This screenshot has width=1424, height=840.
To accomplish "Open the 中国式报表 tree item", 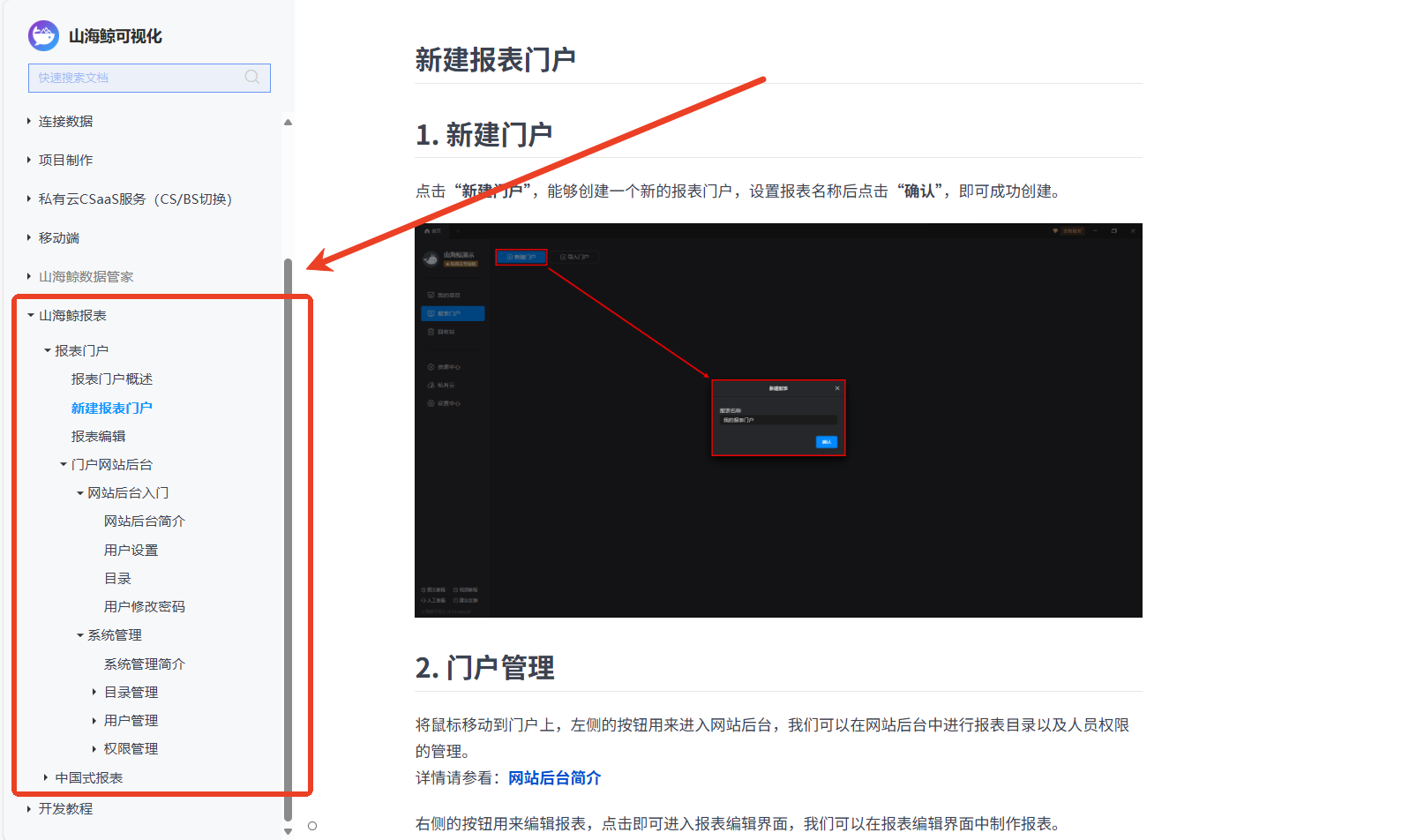I will click(89, 777).
